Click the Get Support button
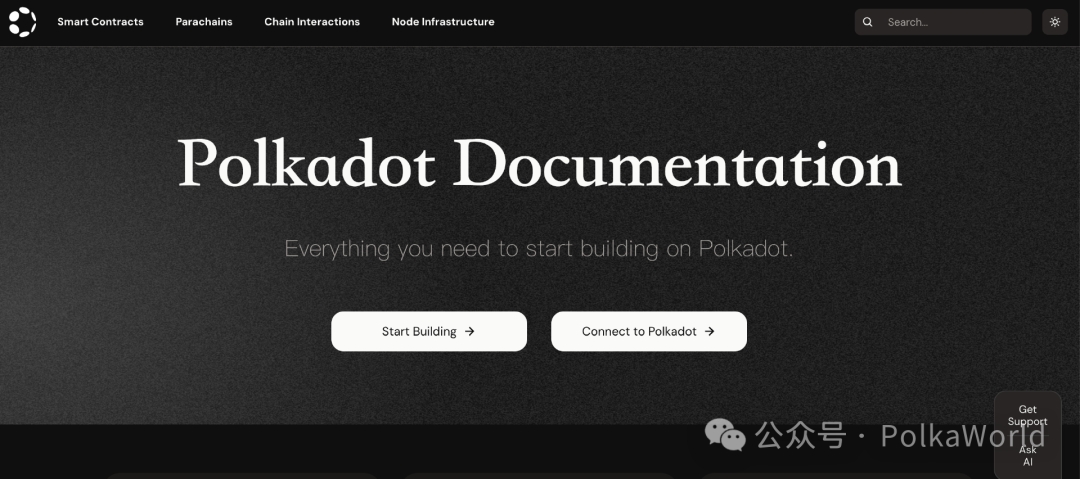The height and width of the screenshot is (479, 1080). pos(1028,416)
